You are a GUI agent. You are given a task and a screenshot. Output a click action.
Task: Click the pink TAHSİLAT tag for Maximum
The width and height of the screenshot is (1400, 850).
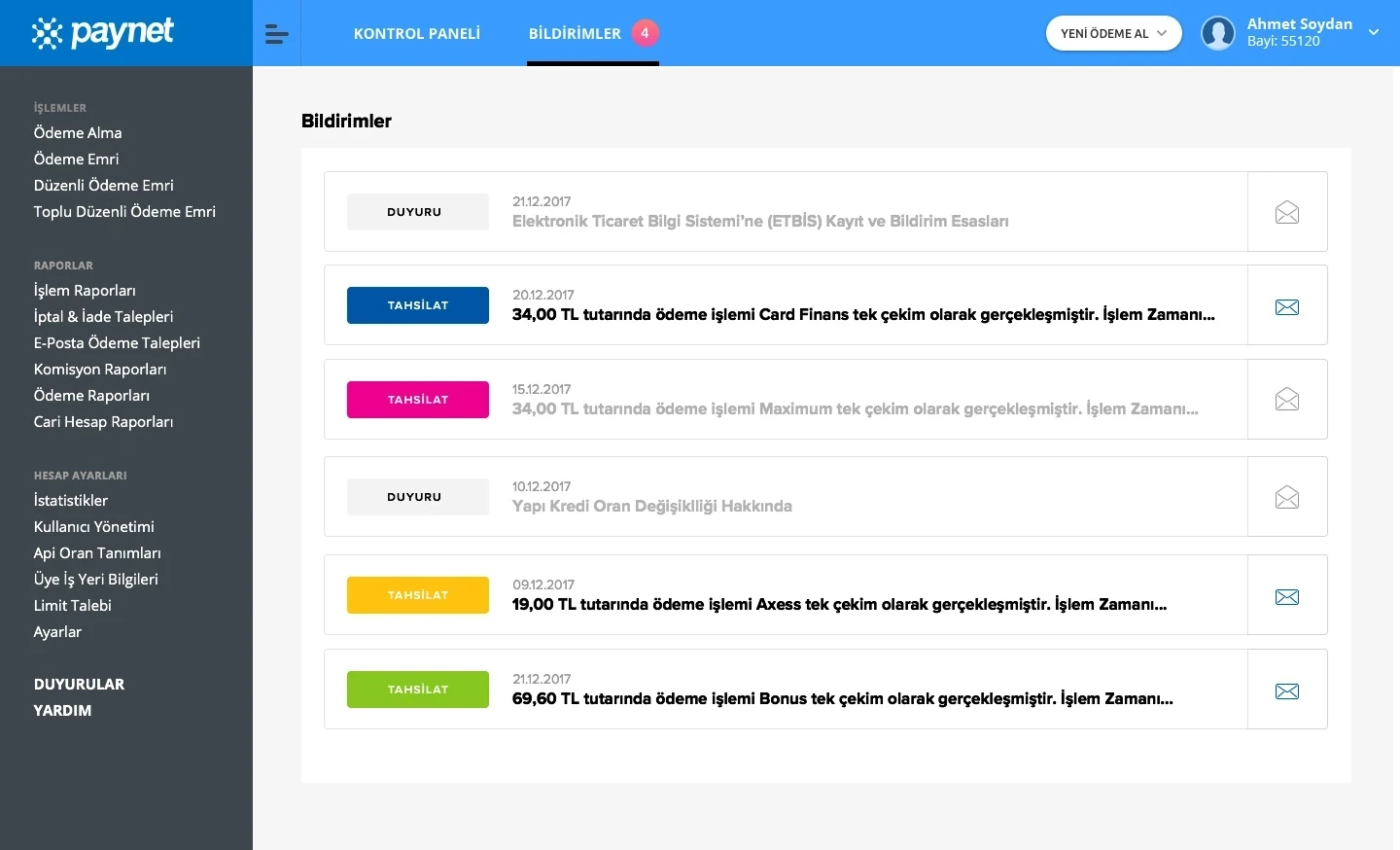[x=418, y=400]
